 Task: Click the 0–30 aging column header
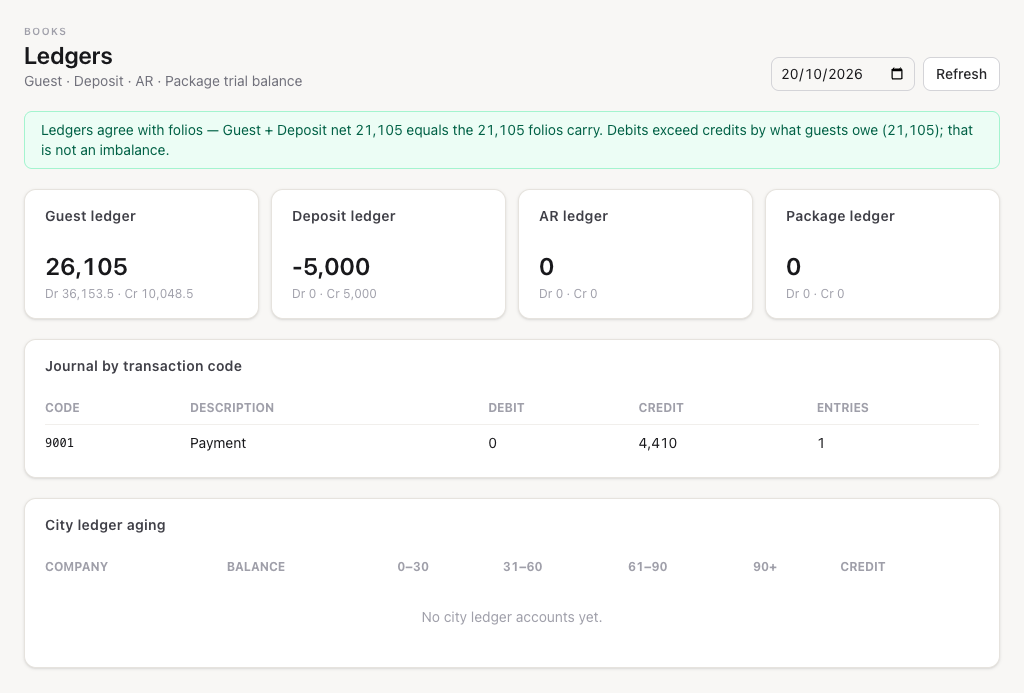click(413, 567)
